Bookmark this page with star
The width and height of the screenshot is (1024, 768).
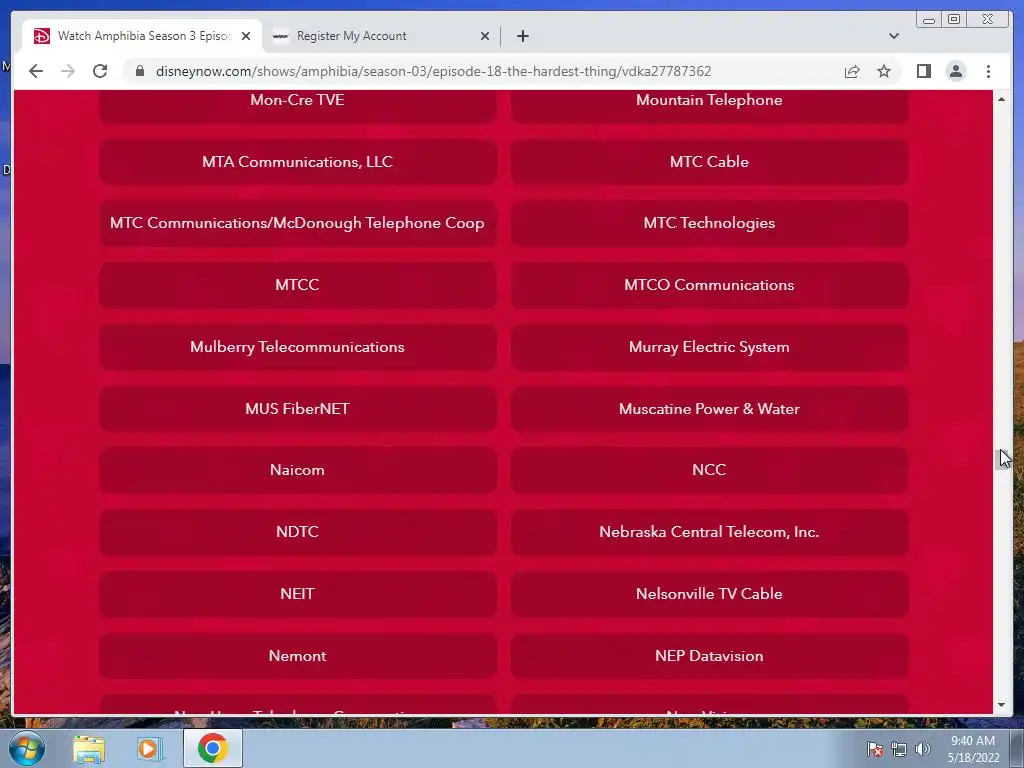(x=884, y=71)
